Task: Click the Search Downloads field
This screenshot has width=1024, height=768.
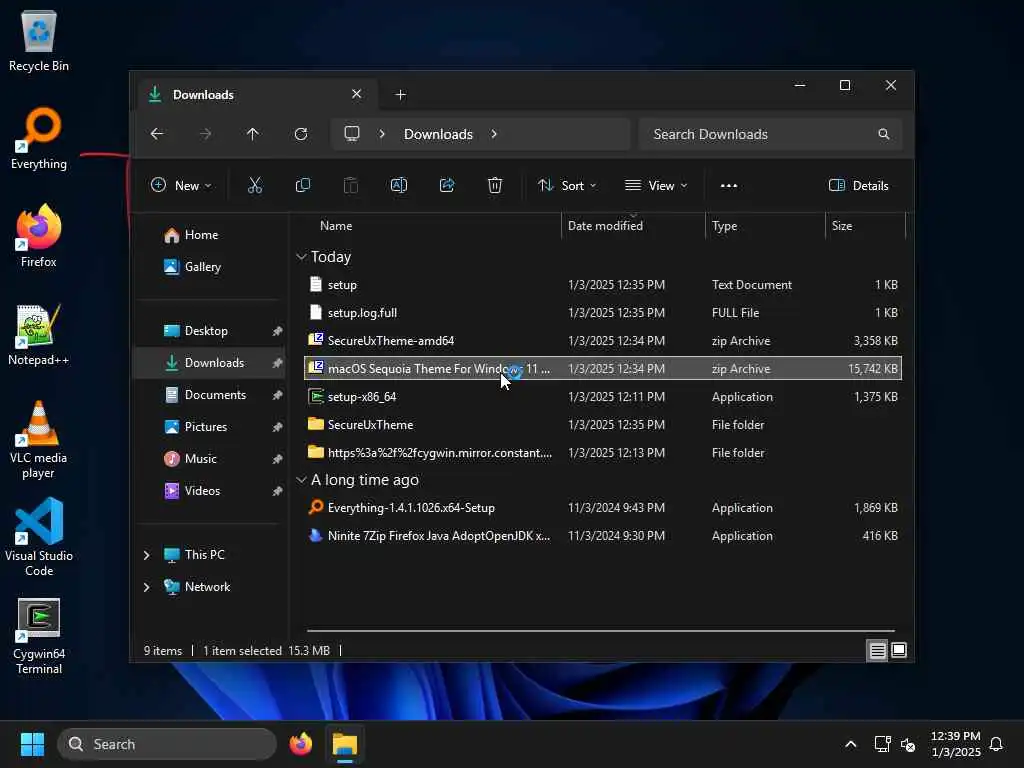Action: (771, 134)
